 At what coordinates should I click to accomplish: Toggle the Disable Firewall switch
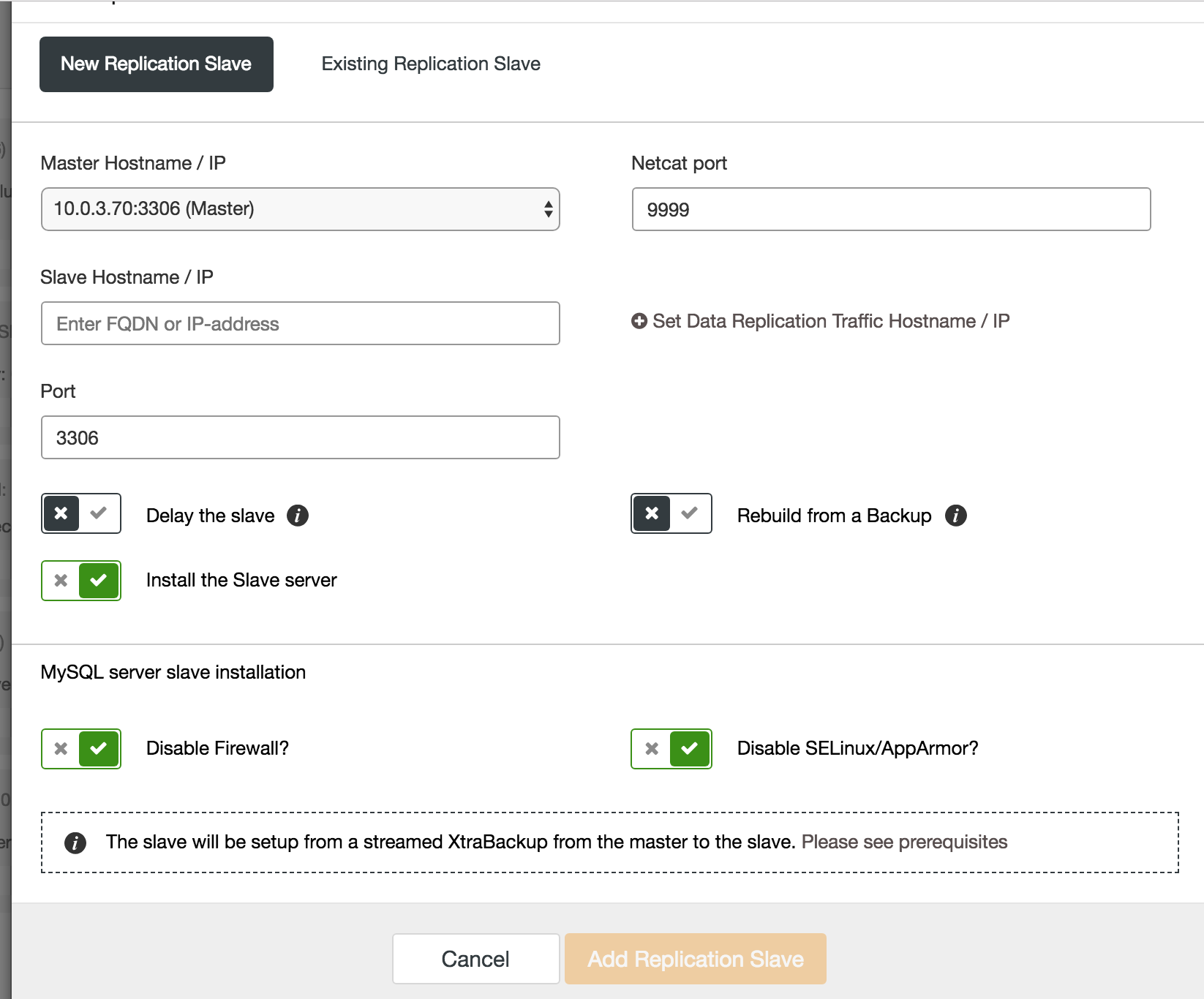tap(81, 749)
